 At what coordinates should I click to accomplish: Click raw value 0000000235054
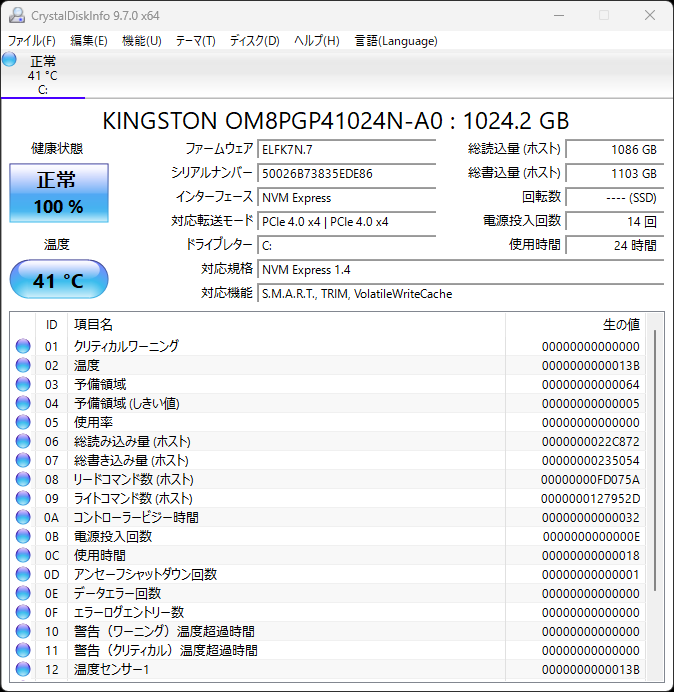point(591,460)
